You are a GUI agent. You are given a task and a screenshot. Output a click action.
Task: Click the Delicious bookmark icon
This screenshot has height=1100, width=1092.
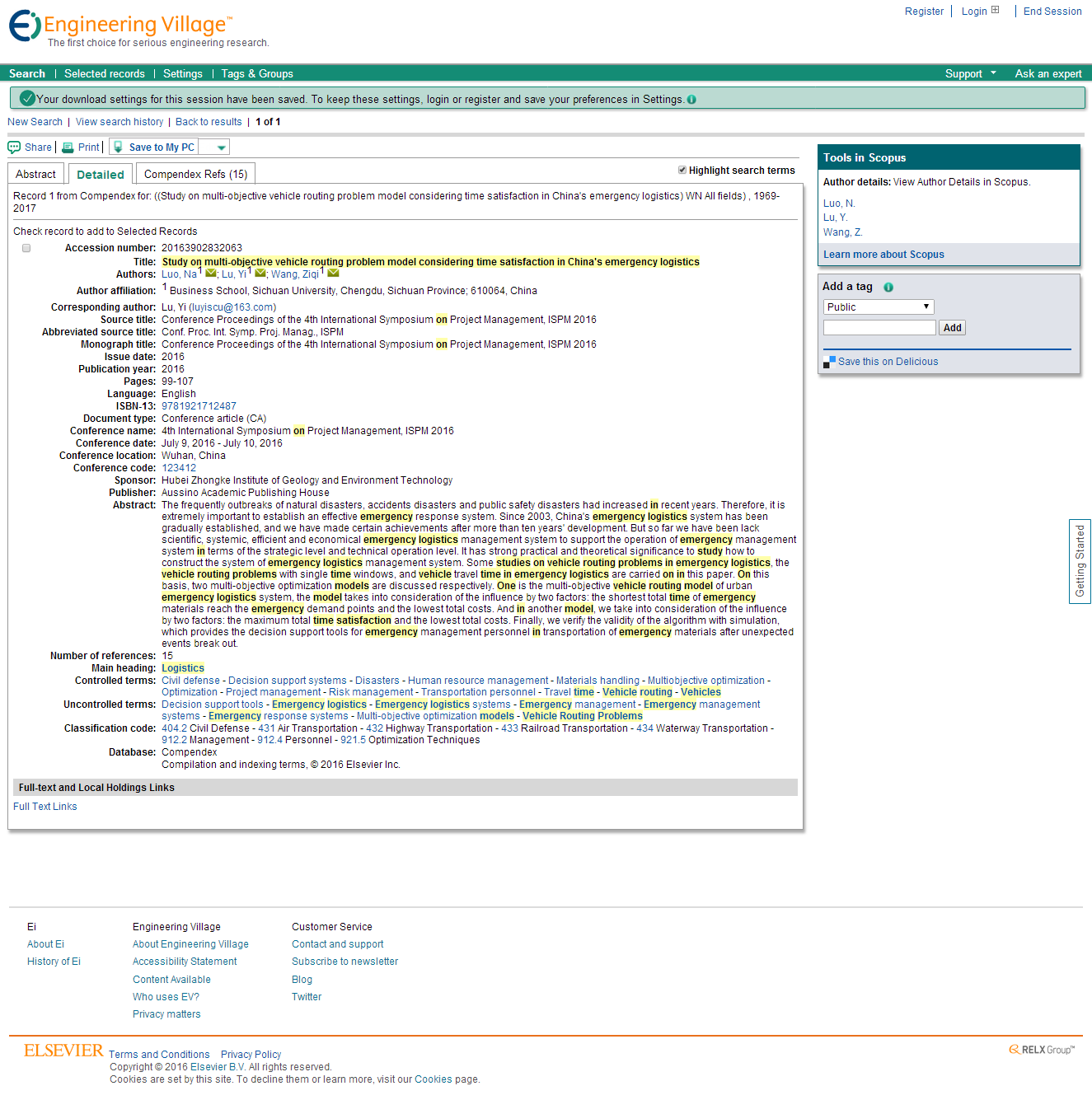tap(829, 362)
